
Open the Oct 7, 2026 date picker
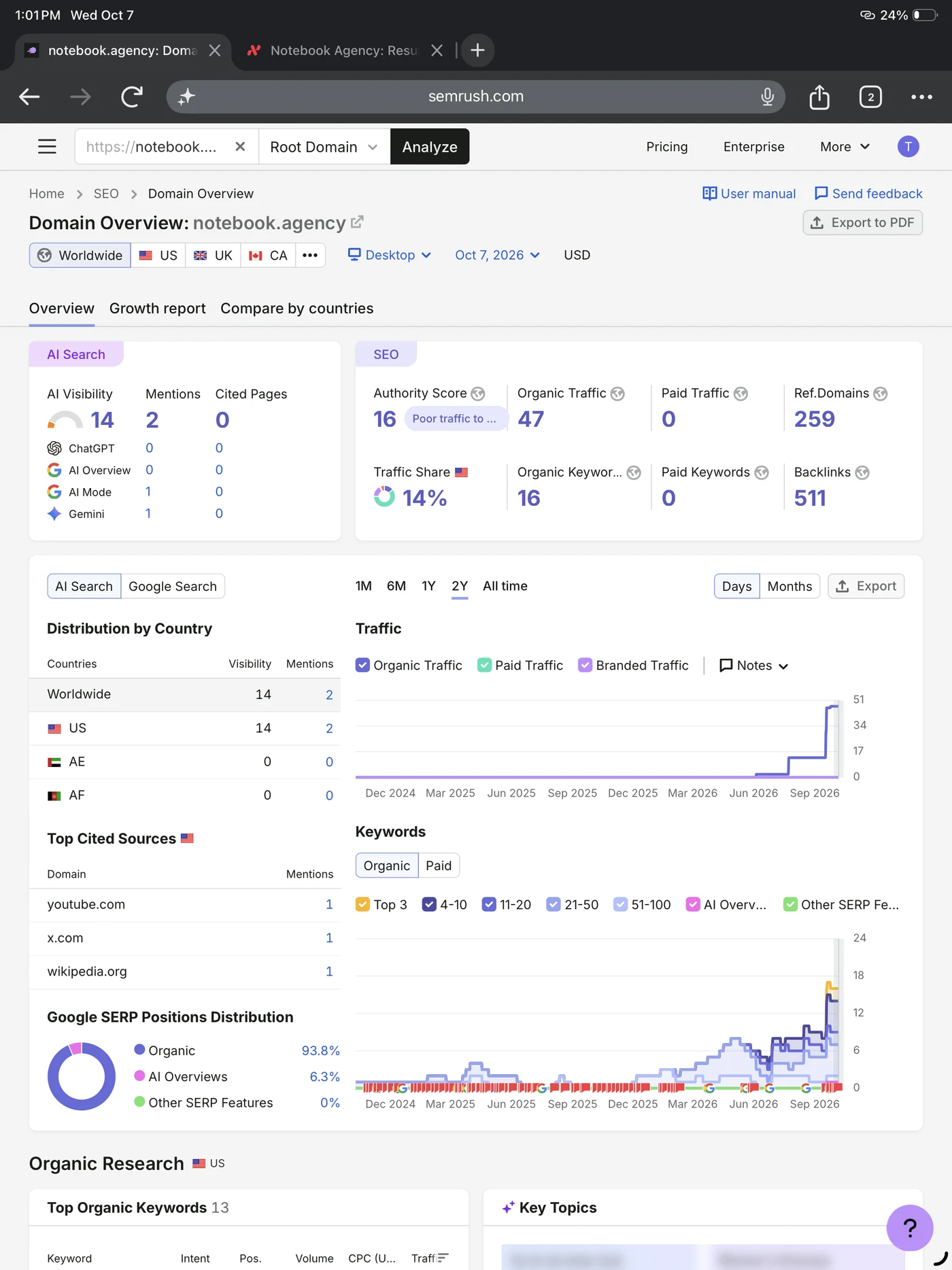(498, 255)
